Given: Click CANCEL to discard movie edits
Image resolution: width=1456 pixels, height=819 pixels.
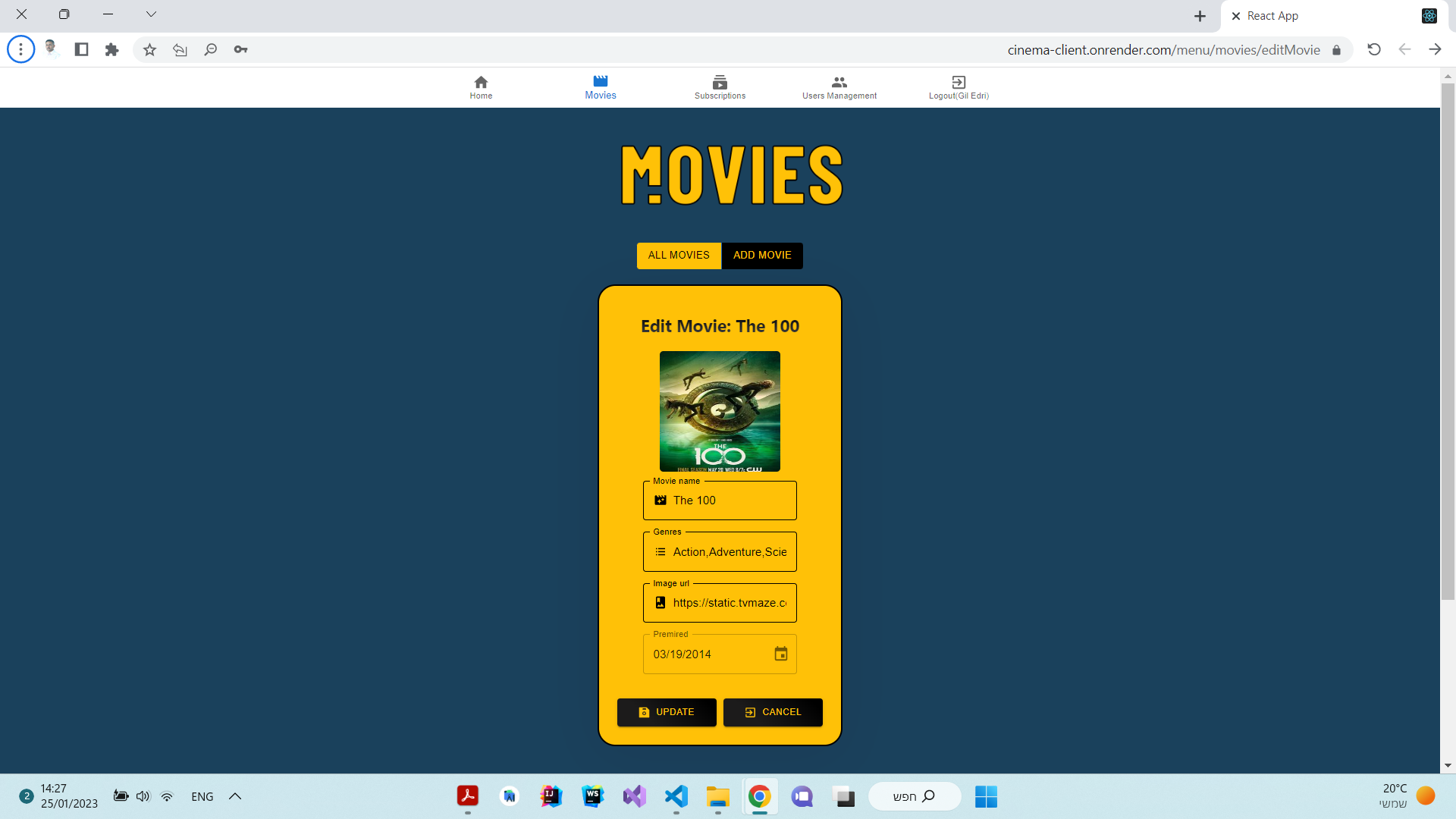Looking at the screenshot, I should [x=773, y=712].
